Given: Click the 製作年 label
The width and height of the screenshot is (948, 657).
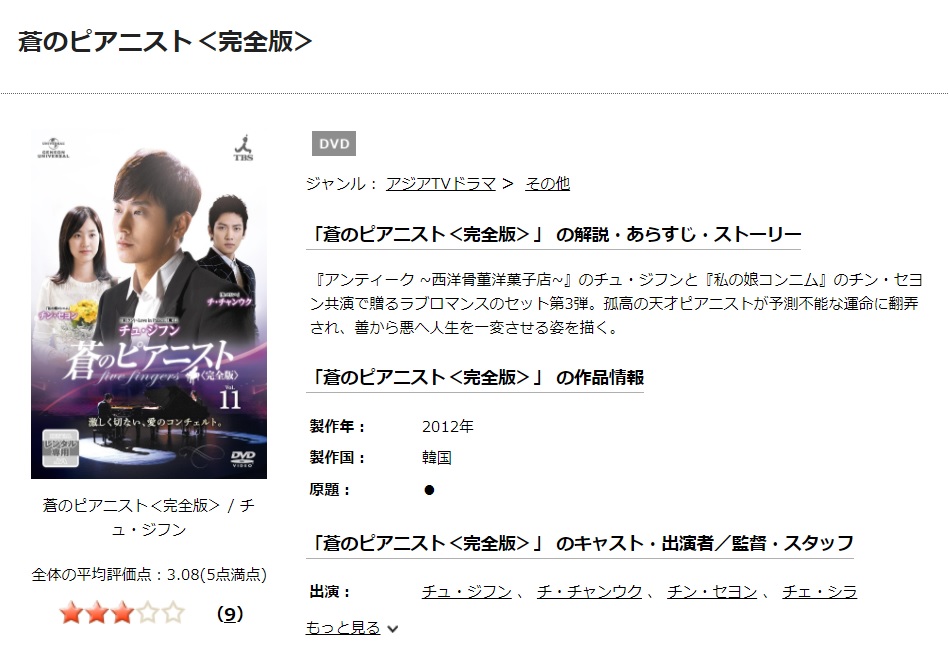Looking at the screenshot, I should 337,426.
